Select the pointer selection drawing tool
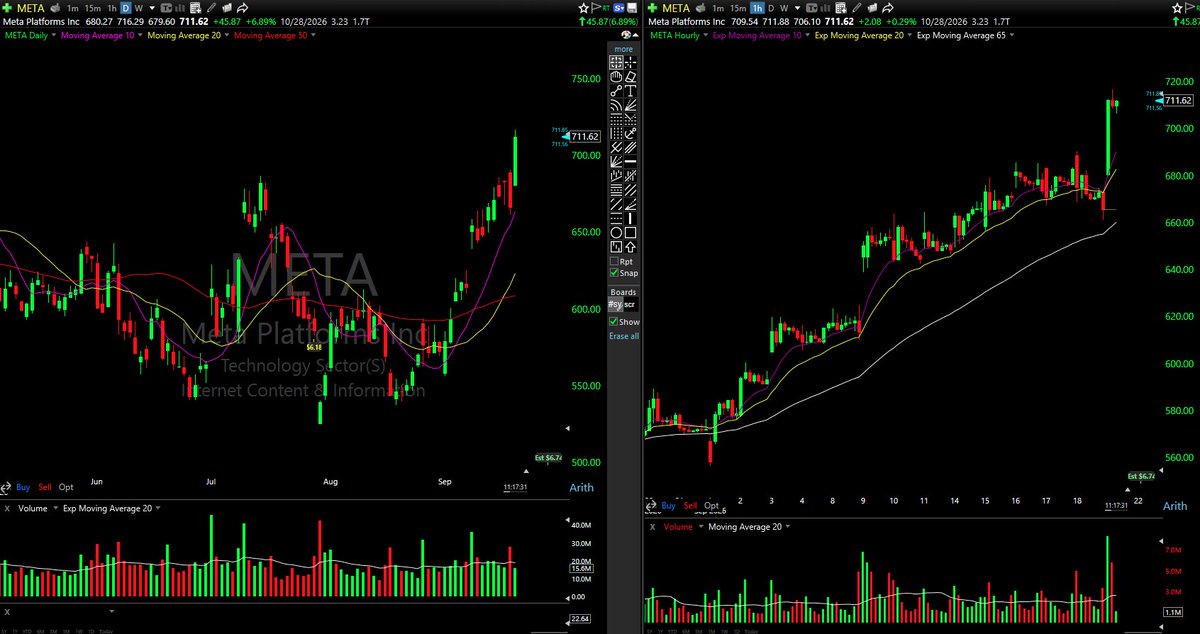Image resolution: width=1200 pixels, height=634 pixels. click(616, 62)
